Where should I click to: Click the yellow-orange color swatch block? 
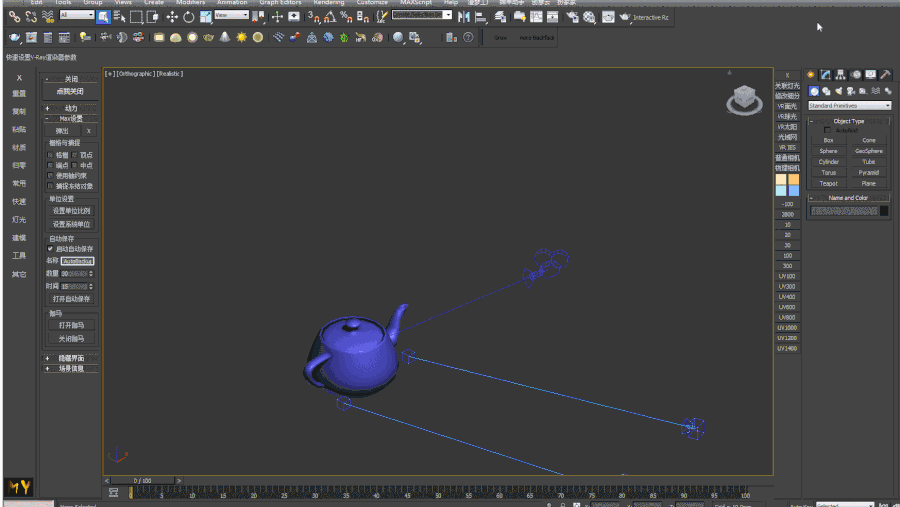click(x=793, y=179)
